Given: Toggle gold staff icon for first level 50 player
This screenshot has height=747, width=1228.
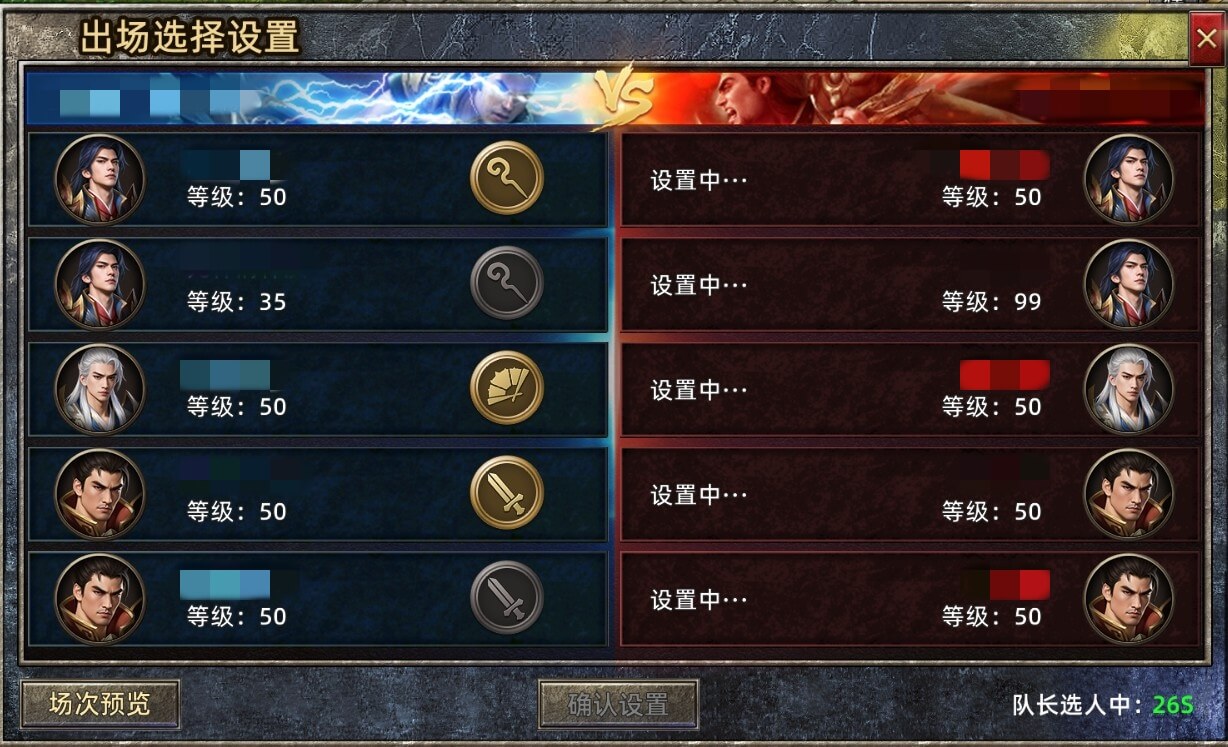Looking at the screenshot, I should click(507, 178).
